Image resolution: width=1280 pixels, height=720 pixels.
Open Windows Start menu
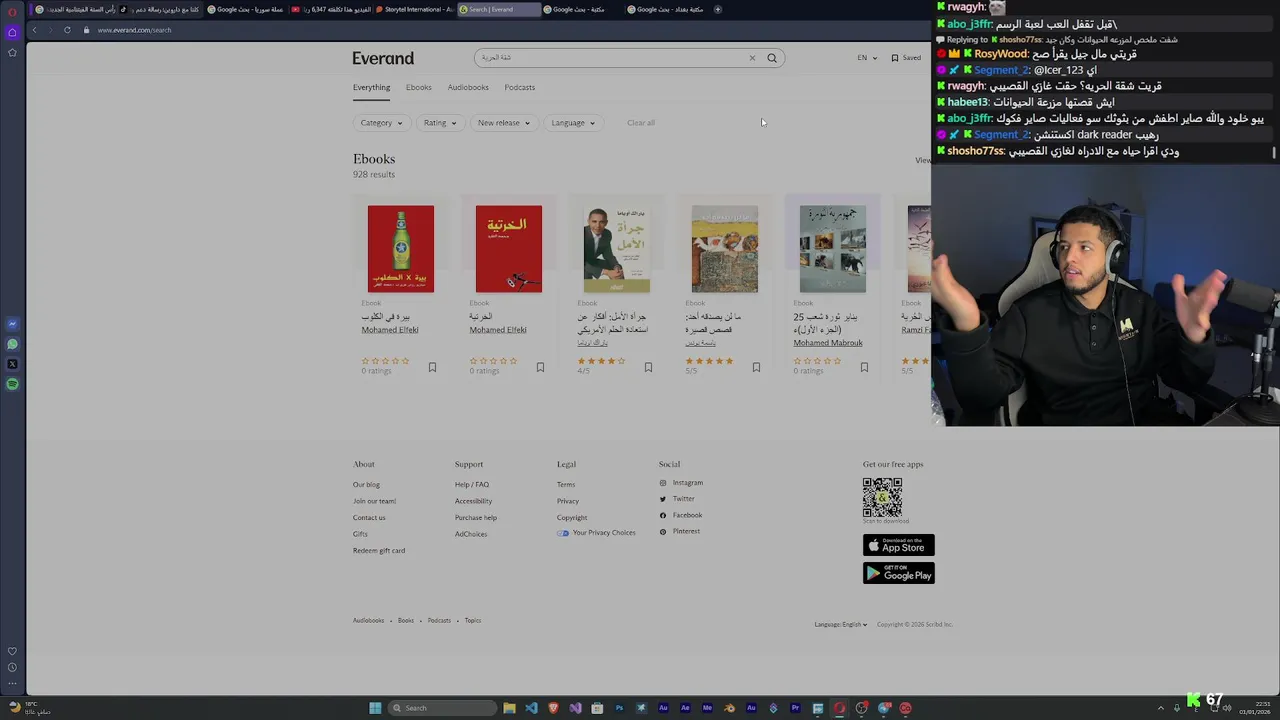coord(375,708)
